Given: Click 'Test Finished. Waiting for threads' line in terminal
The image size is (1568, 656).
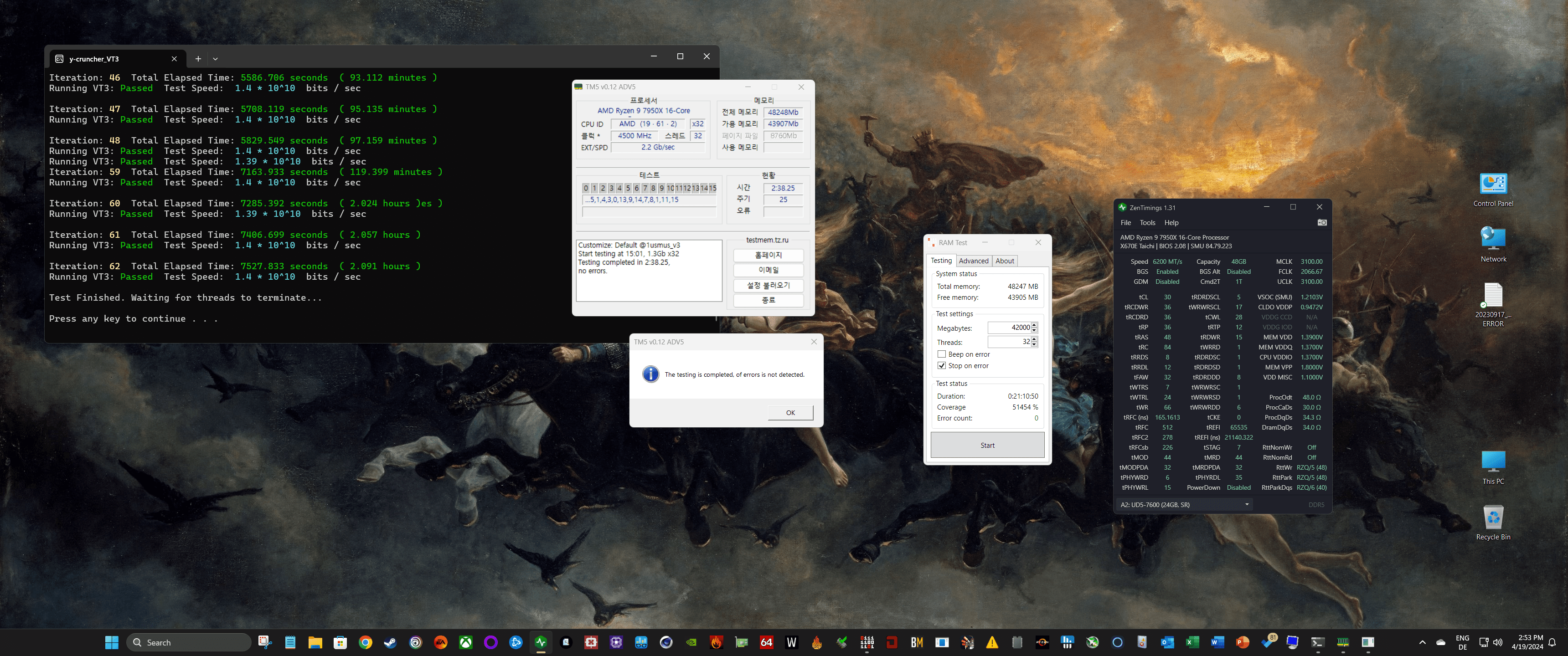Looking at the screenshot, I should [186, 297].
